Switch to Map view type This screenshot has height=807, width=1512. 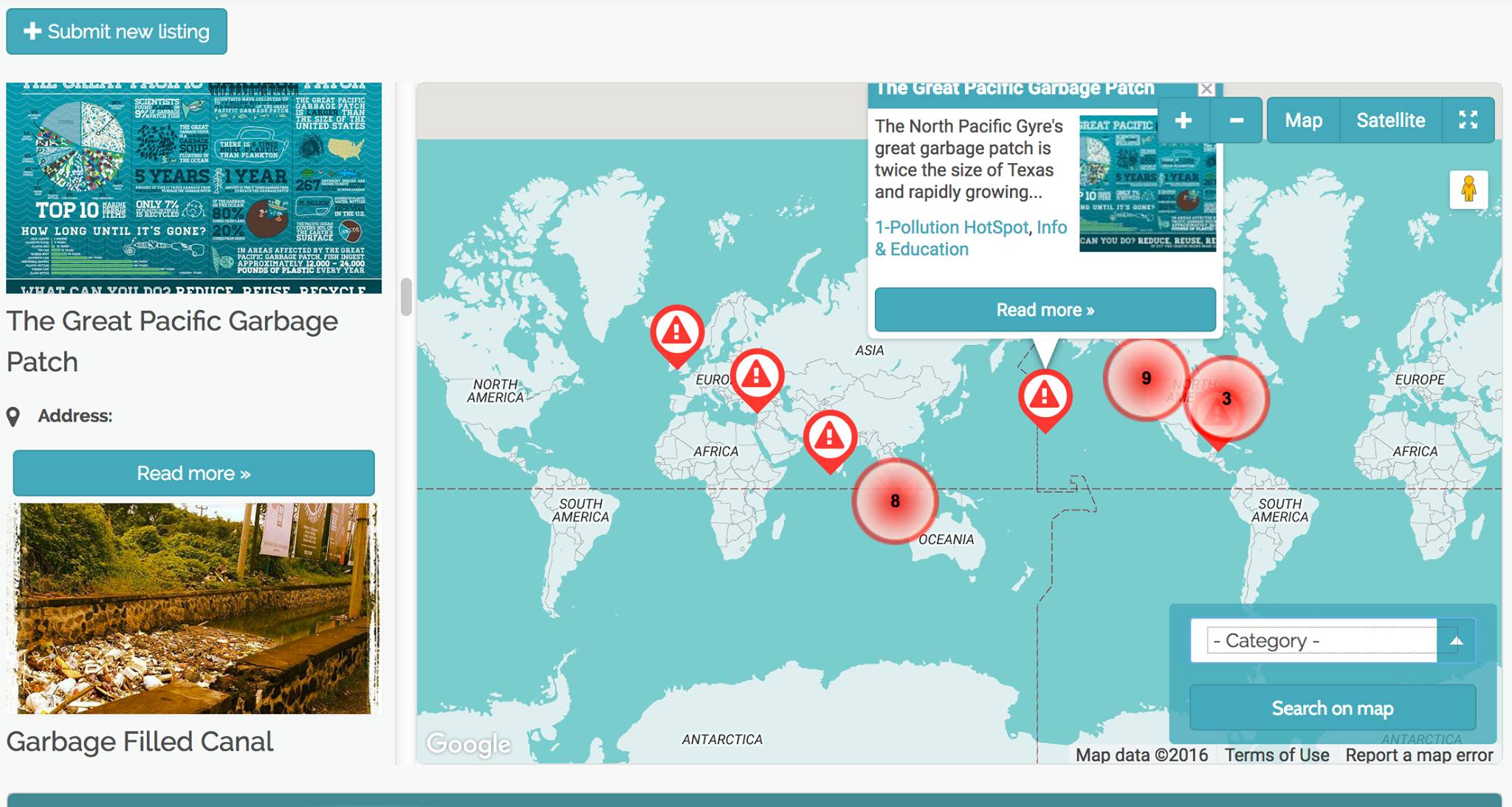[1303, 120]
